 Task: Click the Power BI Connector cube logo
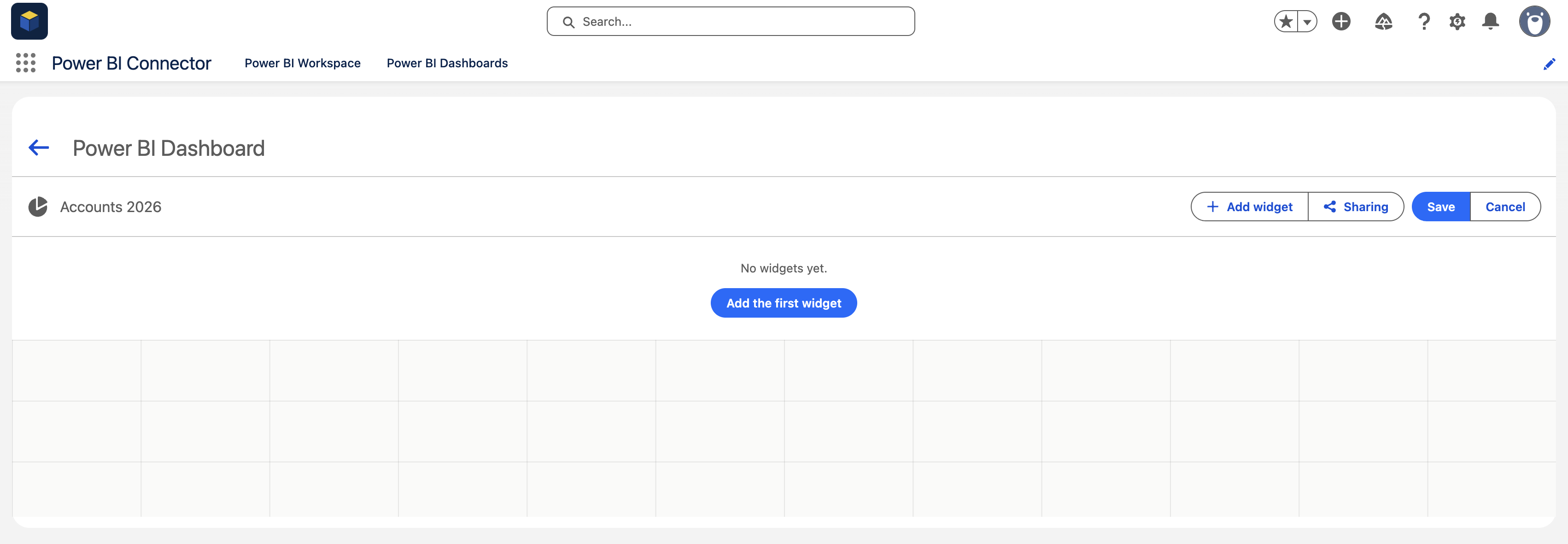pos(29,21)
